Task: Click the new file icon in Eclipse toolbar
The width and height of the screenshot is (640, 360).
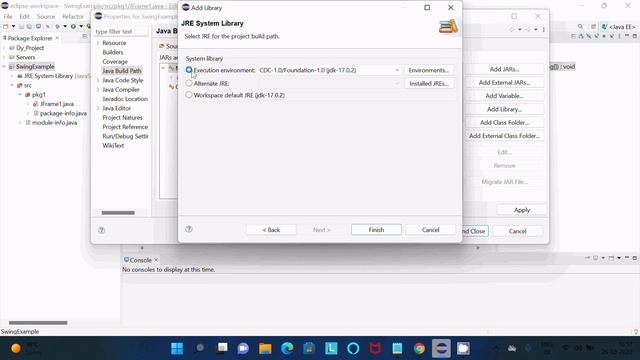Action: tap(6, 27)
